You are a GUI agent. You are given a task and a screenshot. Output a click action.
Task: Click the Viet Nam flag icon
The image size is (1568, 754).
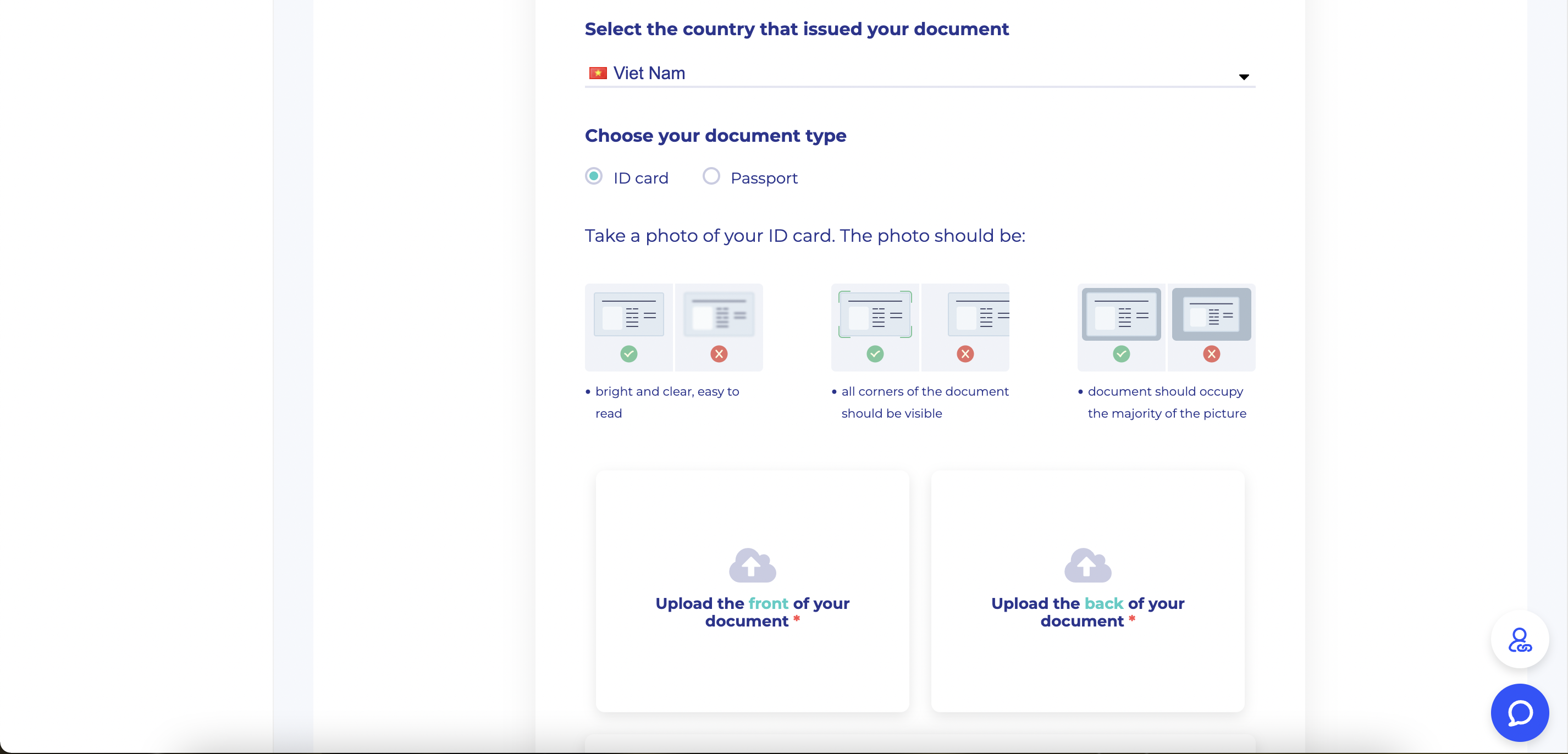598,73
